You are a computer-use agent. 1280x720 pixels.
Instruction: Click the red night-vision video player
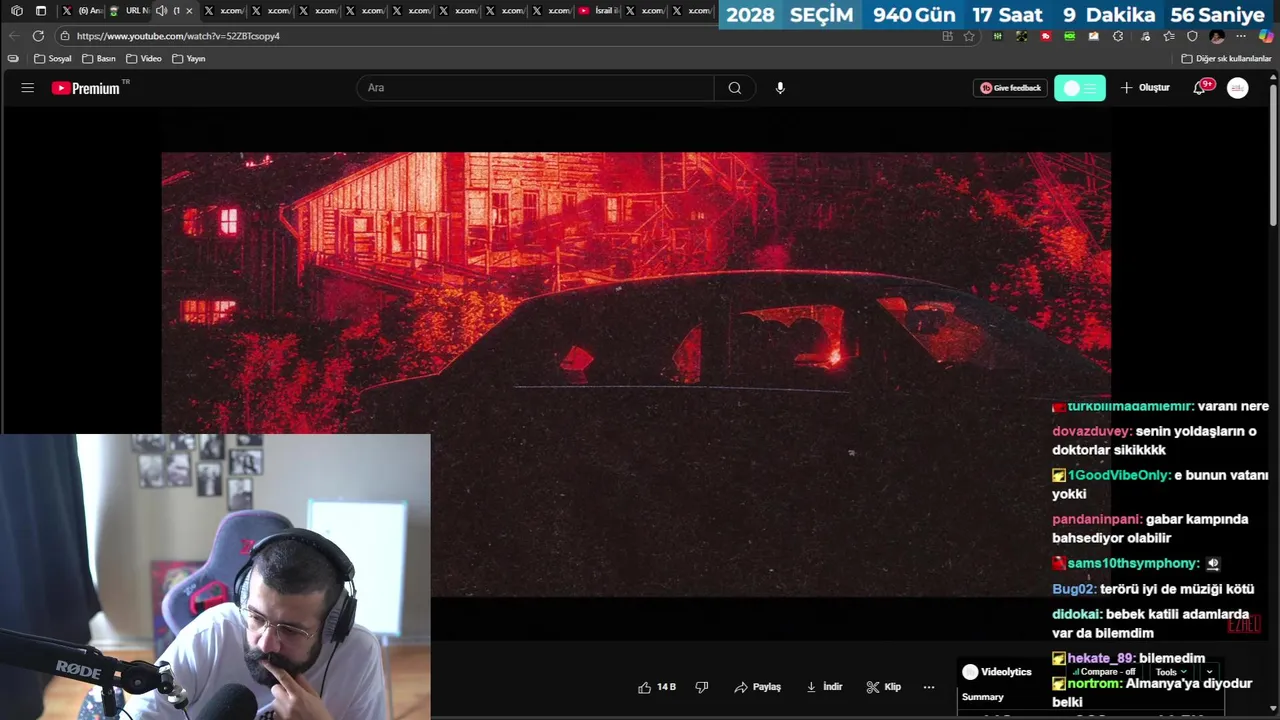click(636, 375)
